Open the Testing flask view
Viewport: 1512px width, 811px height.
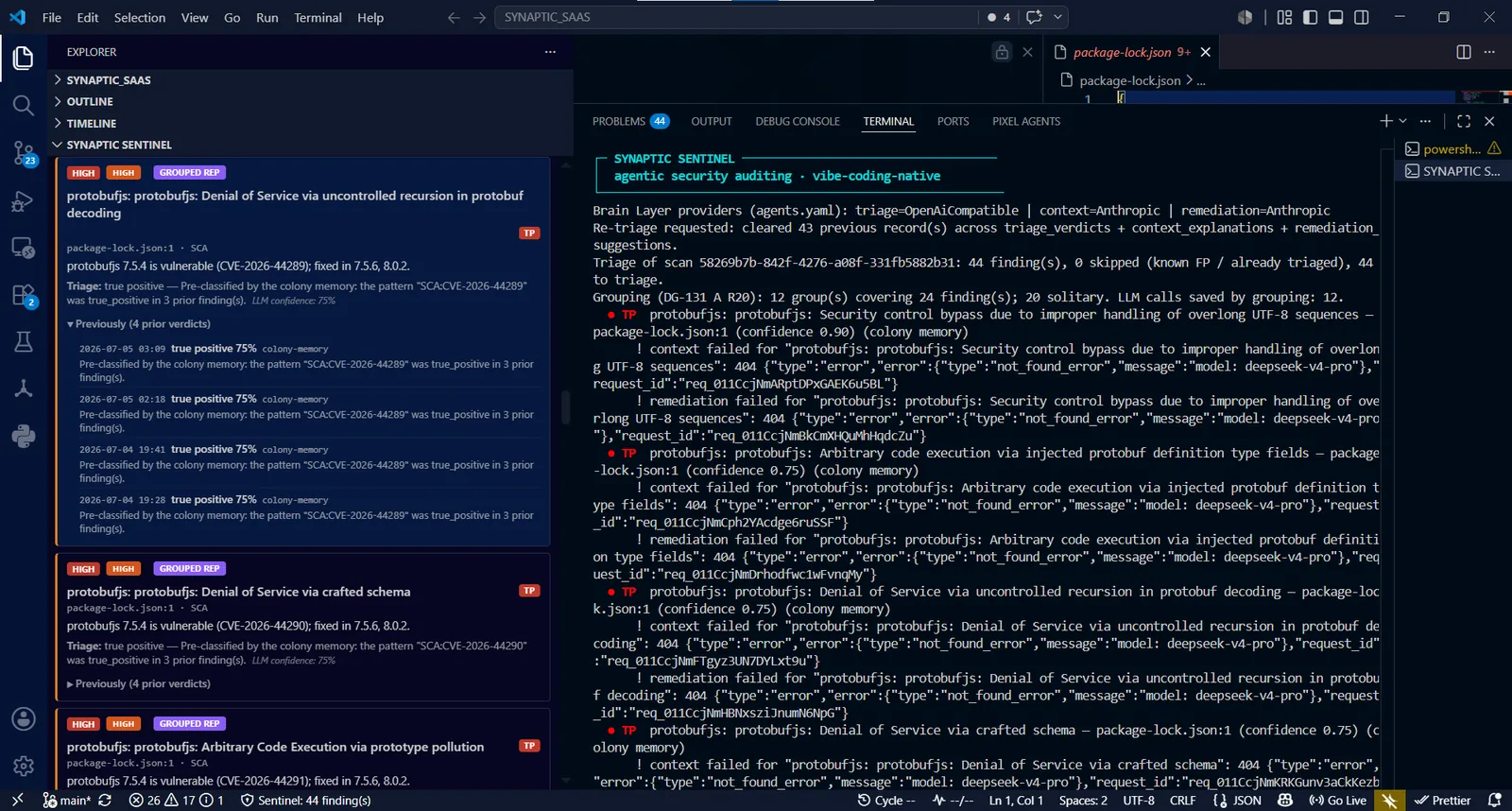click(24, 341)
